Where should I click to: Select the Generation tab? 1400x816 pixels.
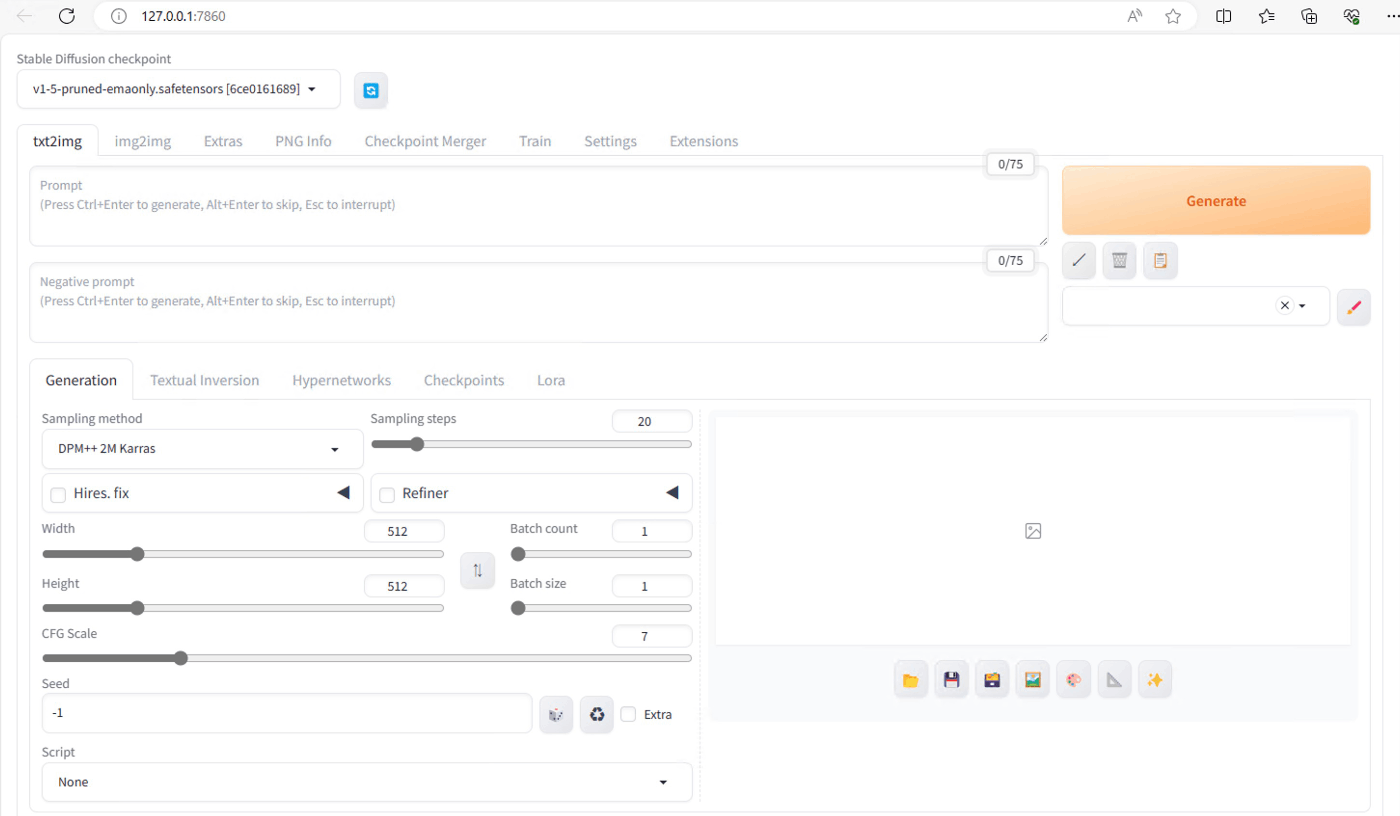point(81,380)
